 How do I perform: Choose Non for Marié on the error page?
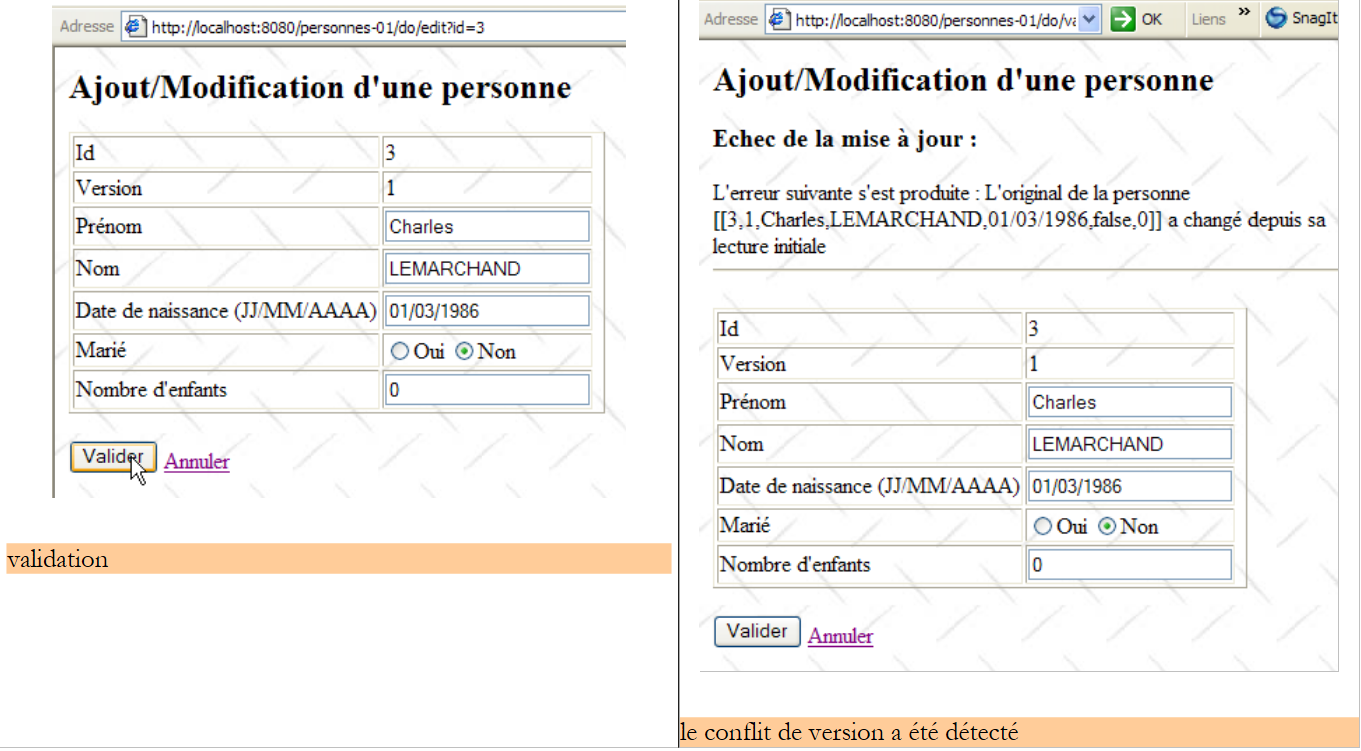tap(1107, 527)
